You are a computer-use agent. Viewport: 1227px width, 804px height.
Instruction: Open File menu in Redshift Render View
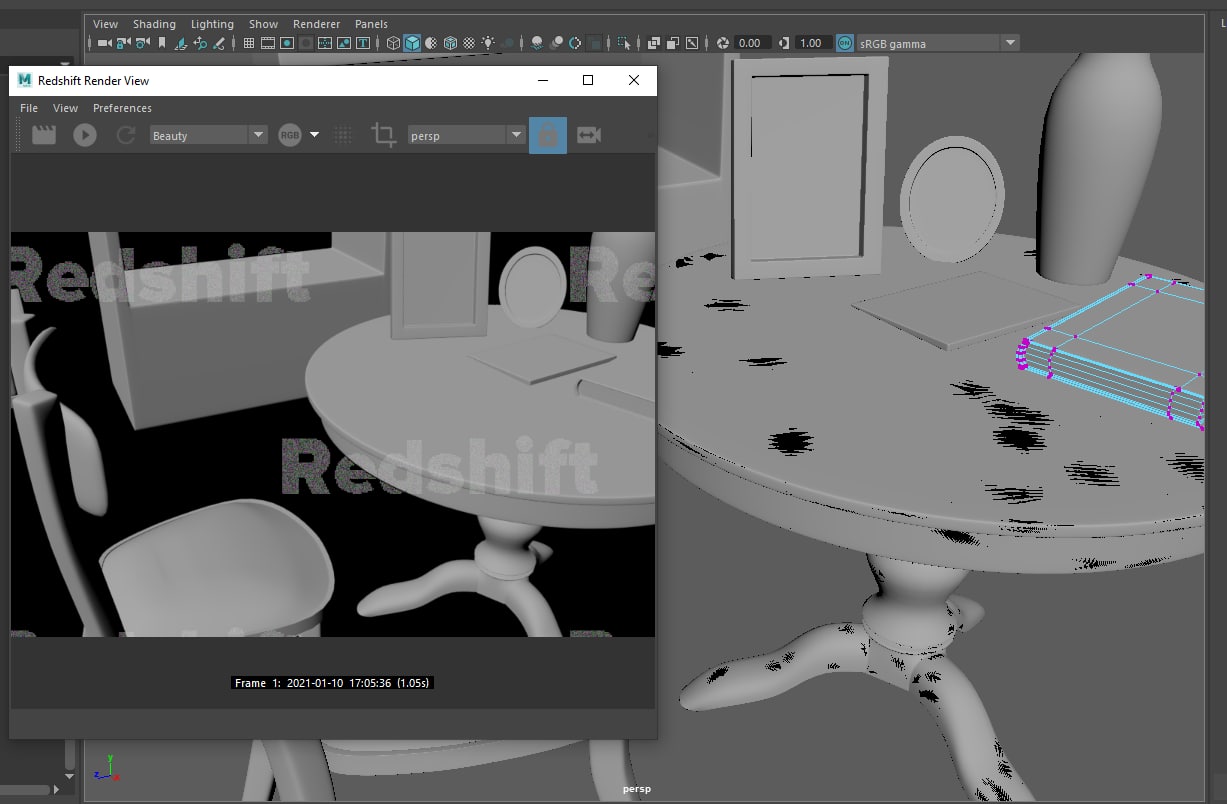(x=29, y=108)
